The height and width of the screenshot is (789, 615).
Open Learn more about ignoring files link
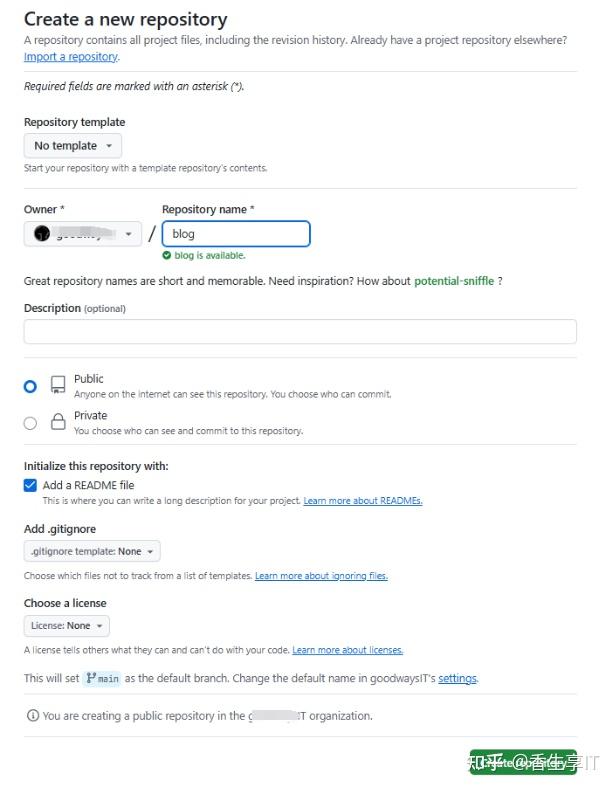pos(321,576)
